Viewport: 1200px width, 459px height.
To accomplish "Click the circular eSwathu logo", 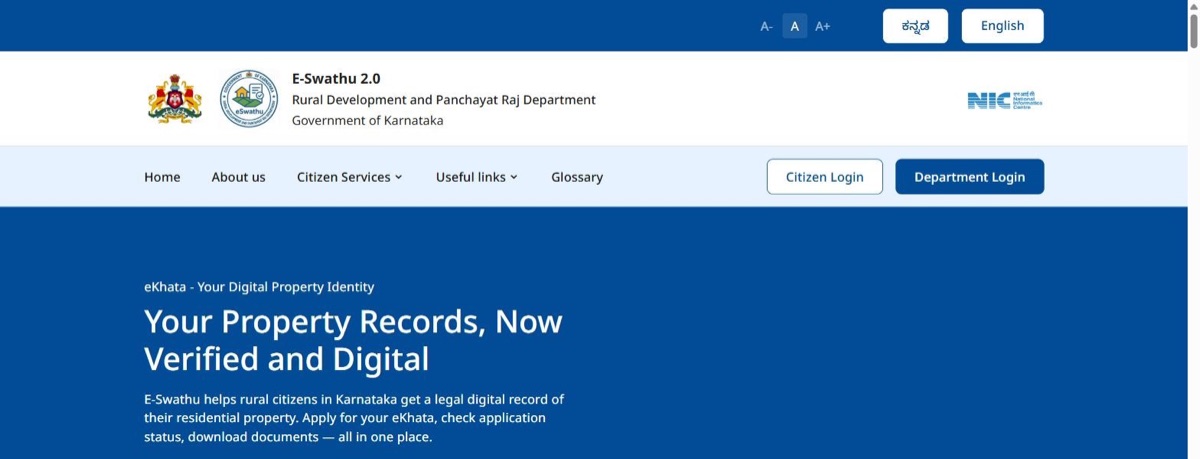I will point(248,98).
